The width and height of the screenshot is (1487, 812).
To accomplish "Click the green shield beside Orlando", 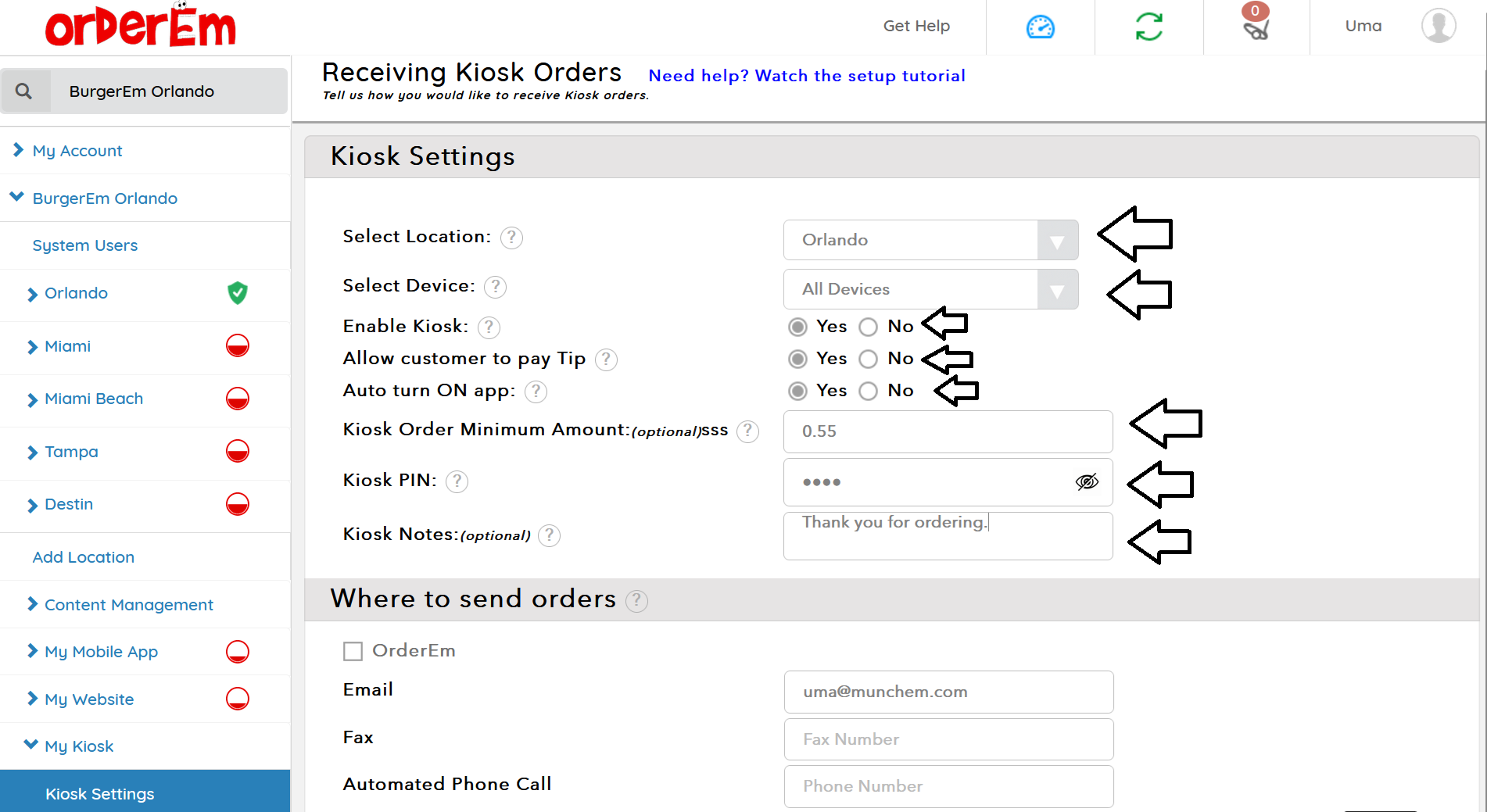I will [238, 293].
